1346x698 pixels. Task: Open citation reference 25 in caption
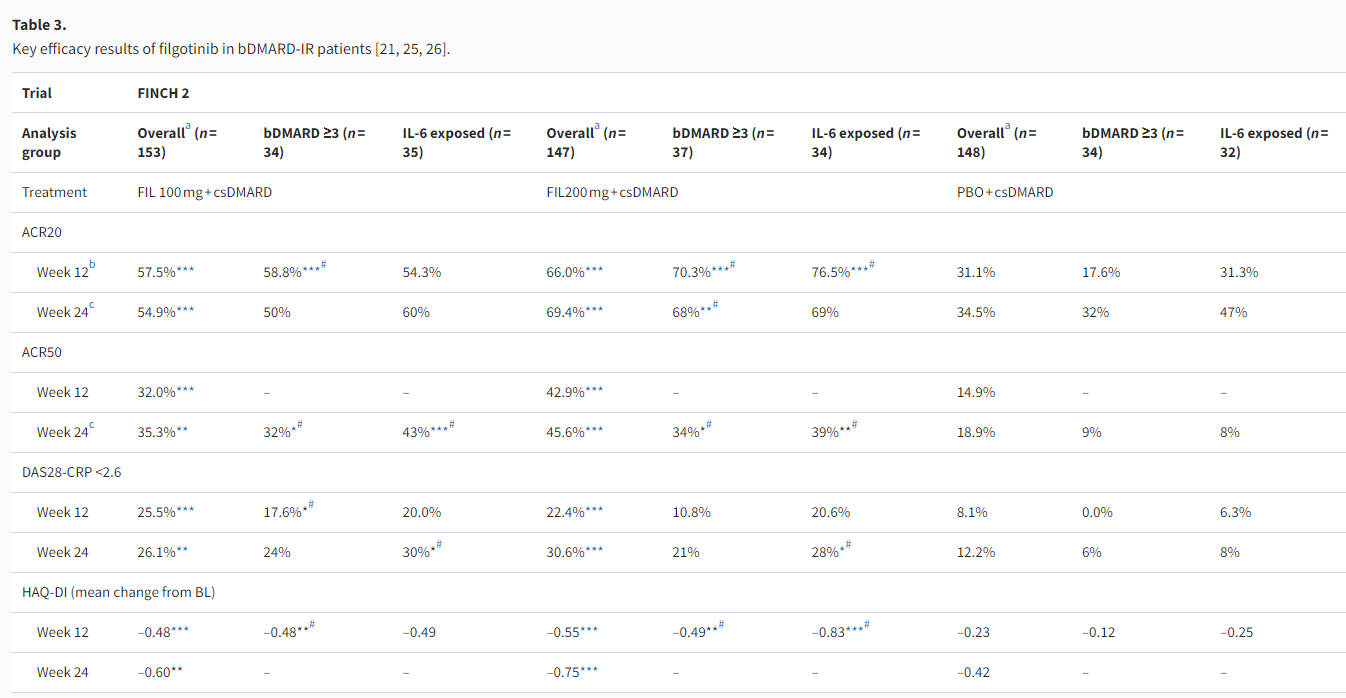pyautogui.click(x=411, y=49)
